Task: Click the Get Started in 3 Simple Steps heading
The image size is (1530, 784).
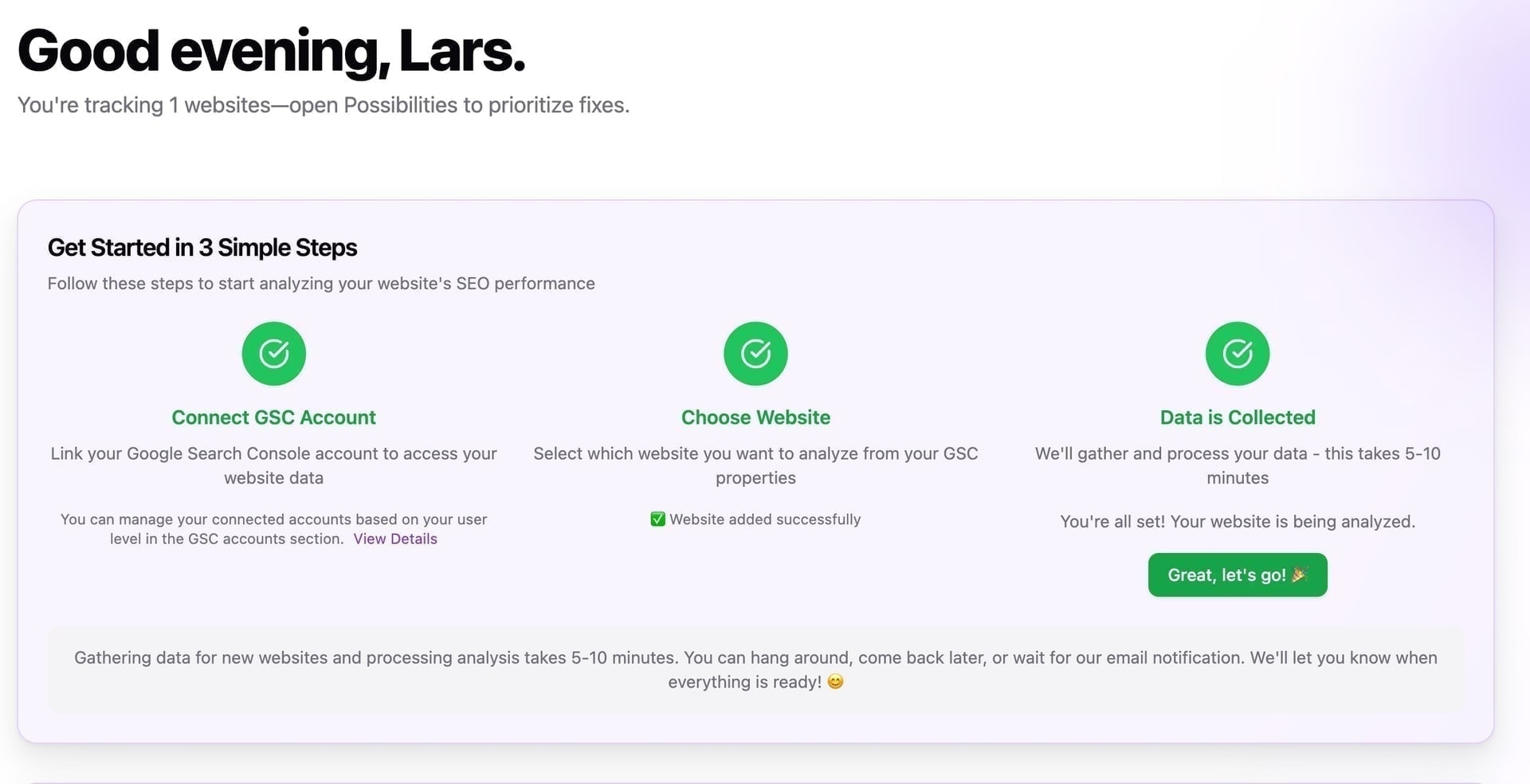Action: pos(202,248)
